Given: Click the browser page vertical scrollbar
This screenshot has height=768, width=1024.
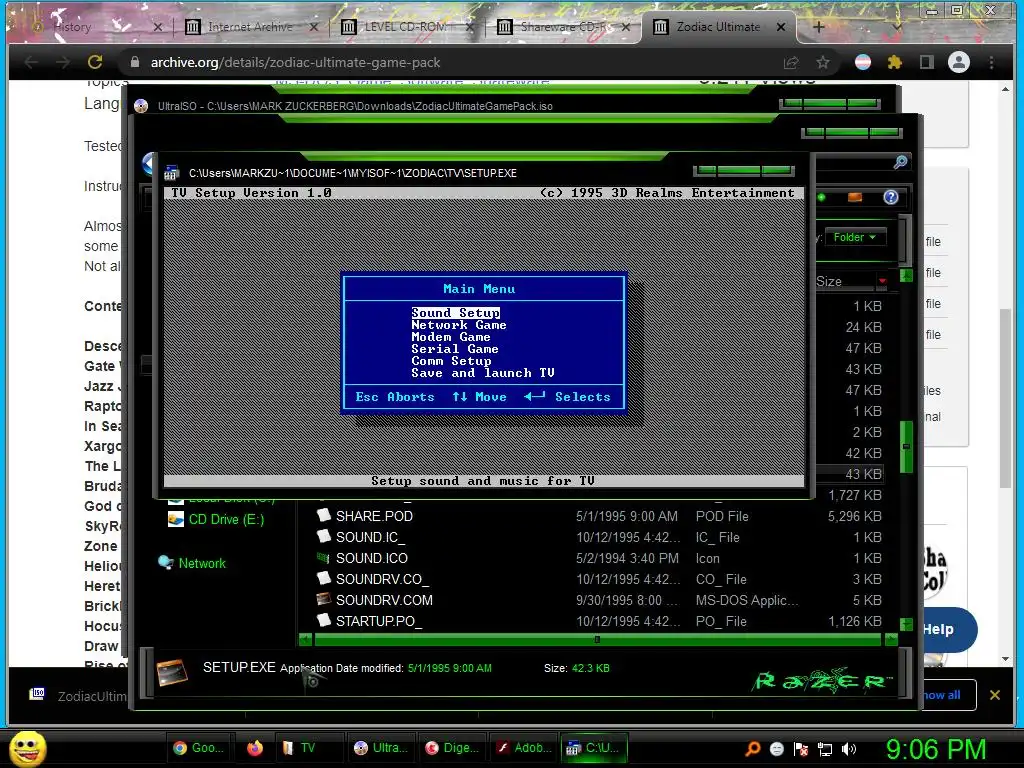Looking at the screenshot, I should tap(1005, 398).
